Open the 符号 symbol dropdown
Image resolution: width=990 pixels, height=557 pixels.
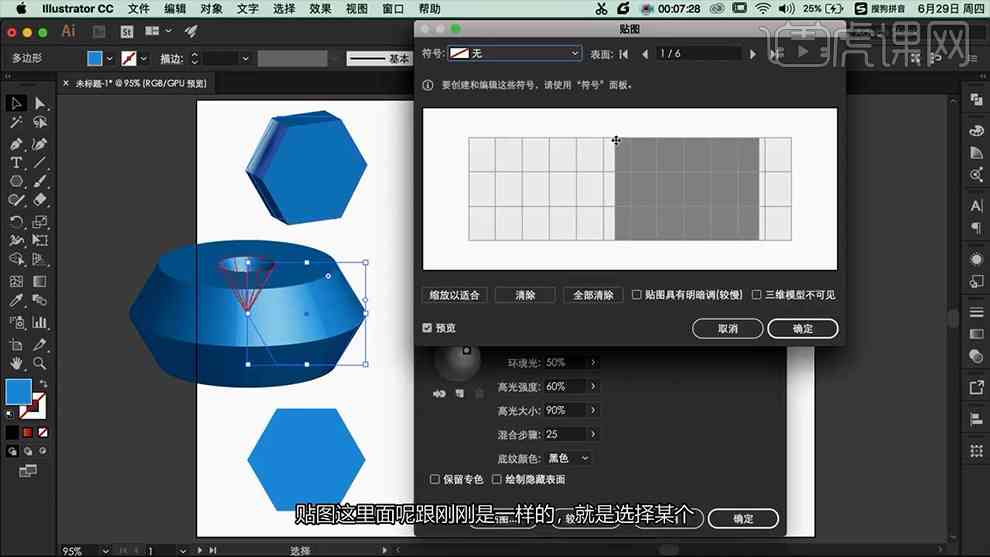coord(515,54)
